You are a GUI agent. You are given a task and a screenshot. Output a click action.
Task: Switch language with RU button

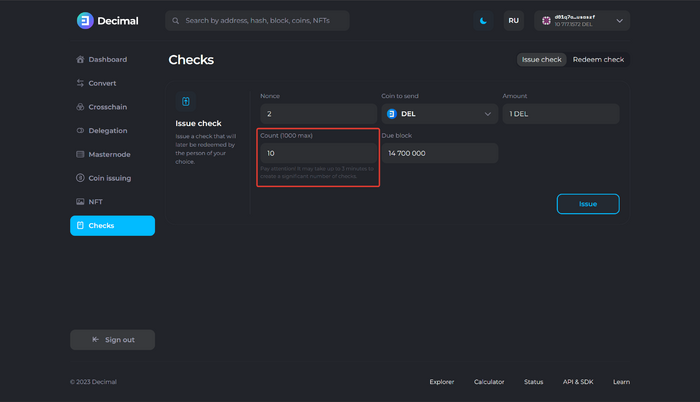[513, 21]
